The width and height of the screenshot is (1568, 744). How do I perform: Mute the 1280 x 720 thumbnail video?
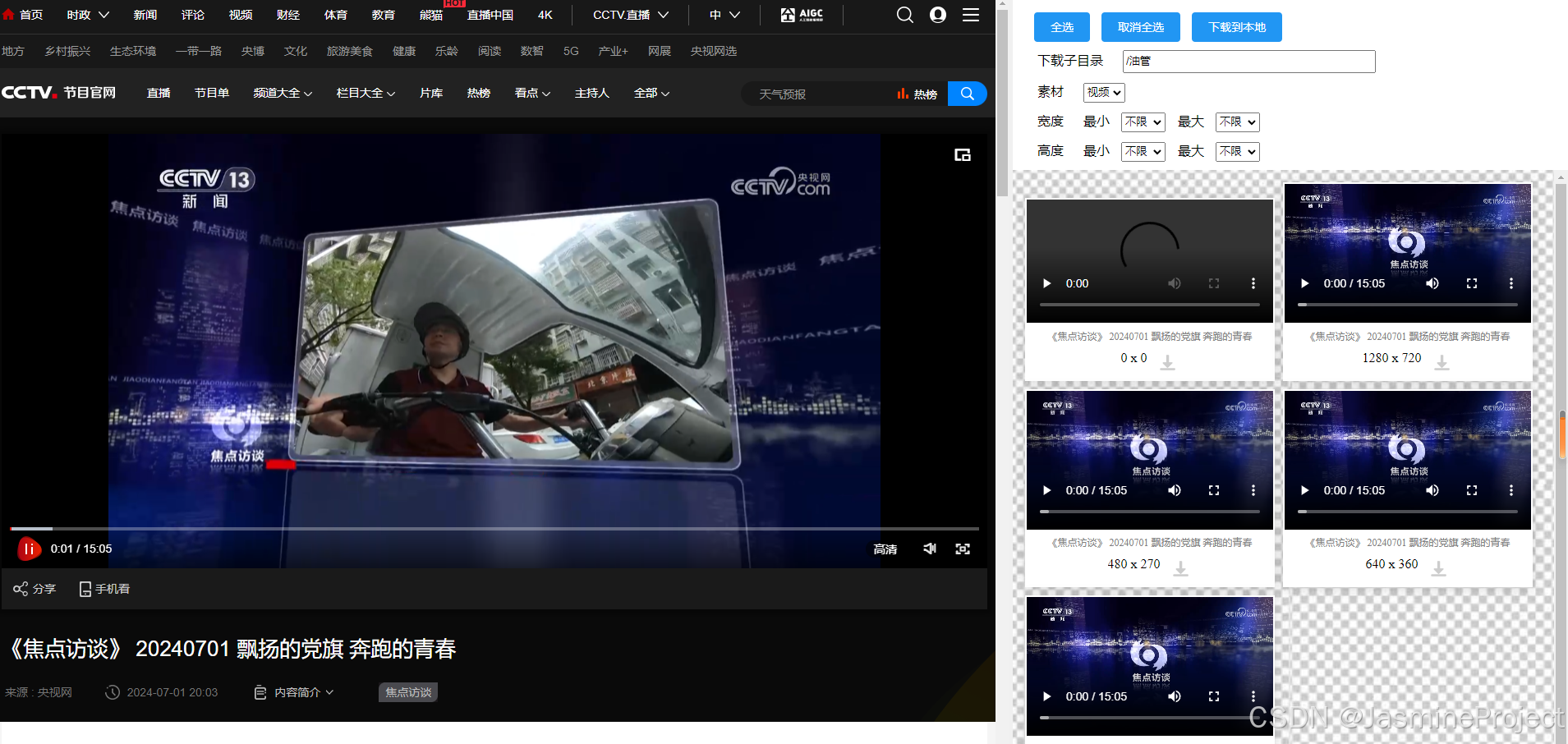pyautogui.click(x=1432, y=283)
